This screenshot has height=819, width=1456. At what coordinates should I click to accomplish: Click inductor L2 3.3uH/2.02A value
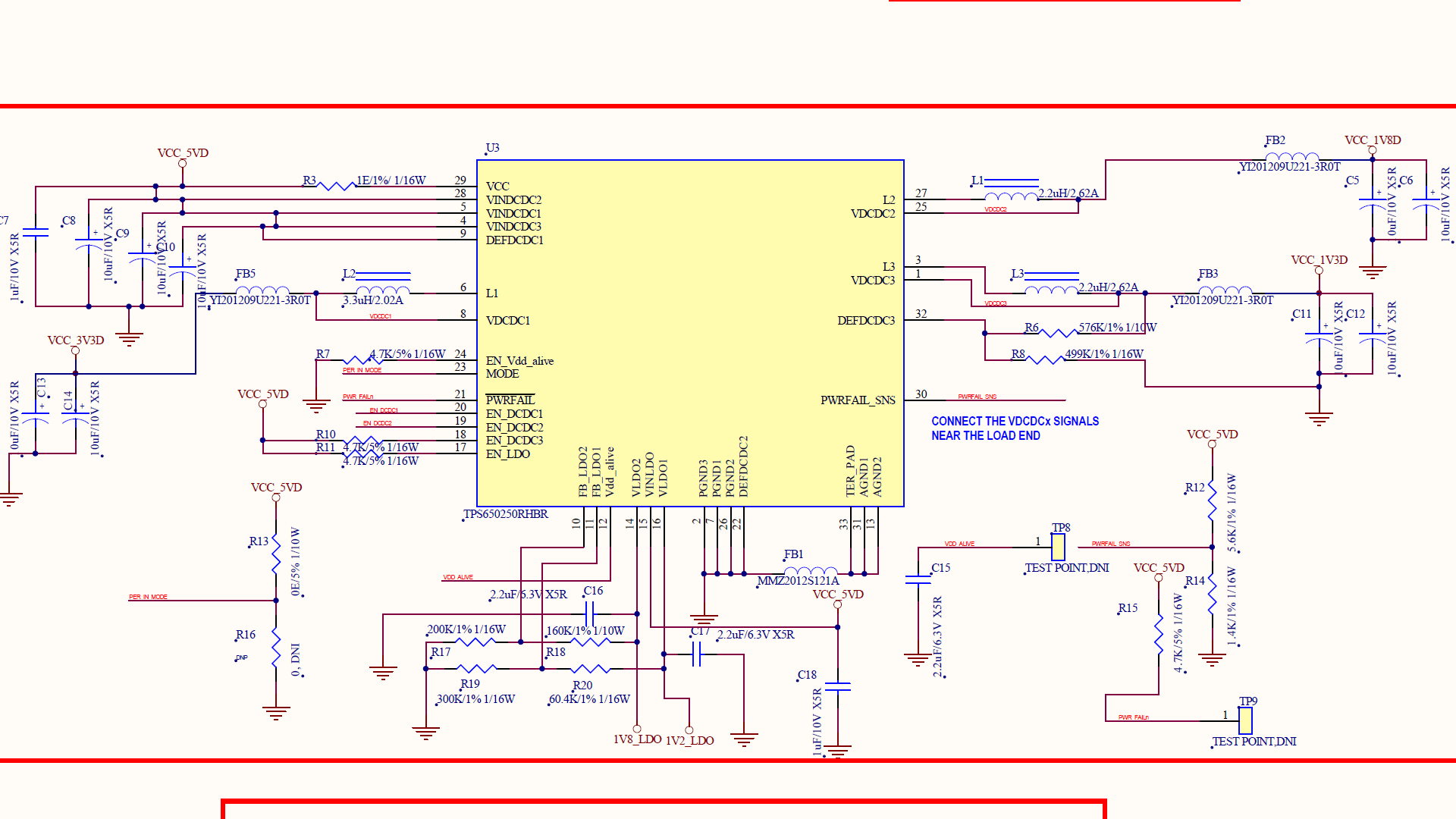click(x=373, y=300)
